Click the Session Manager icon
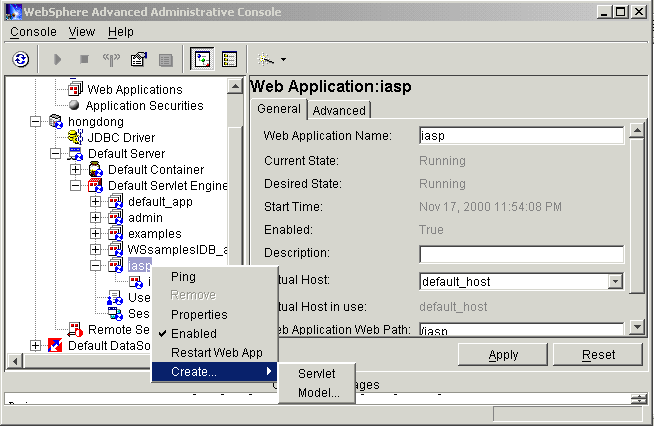This screenshot has height=426, width=654. pos(115,313)
